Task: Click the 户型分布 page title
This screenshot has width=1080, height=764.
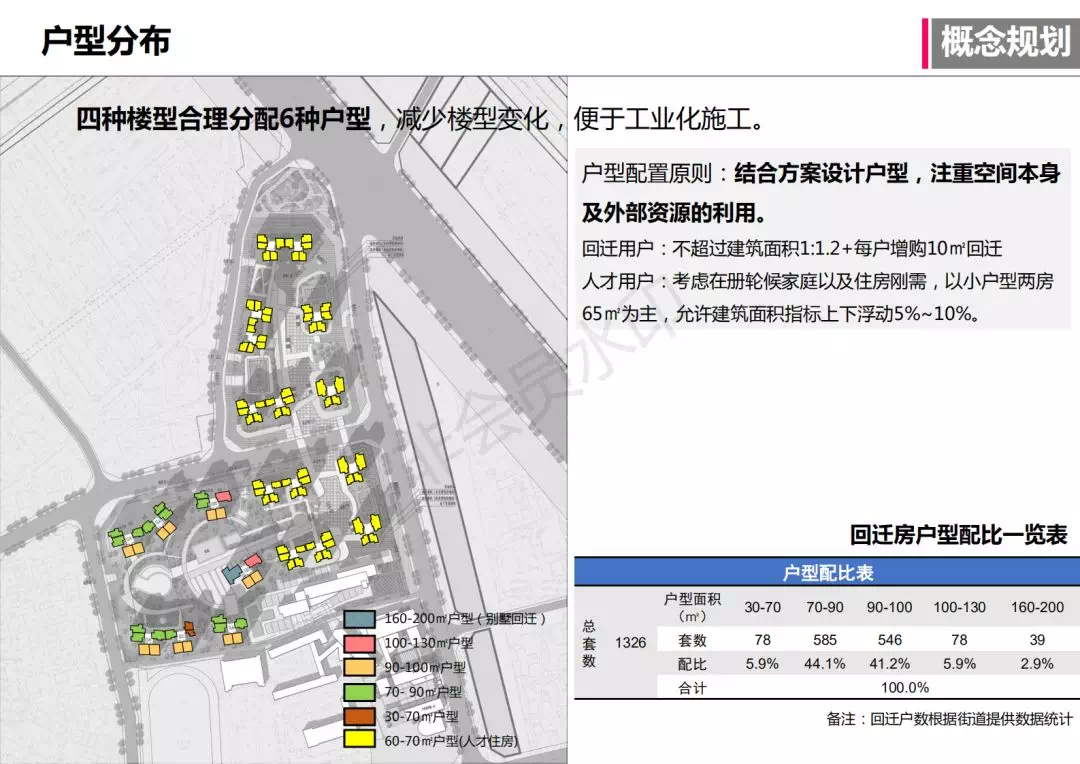Action: [x=106, y=41]
